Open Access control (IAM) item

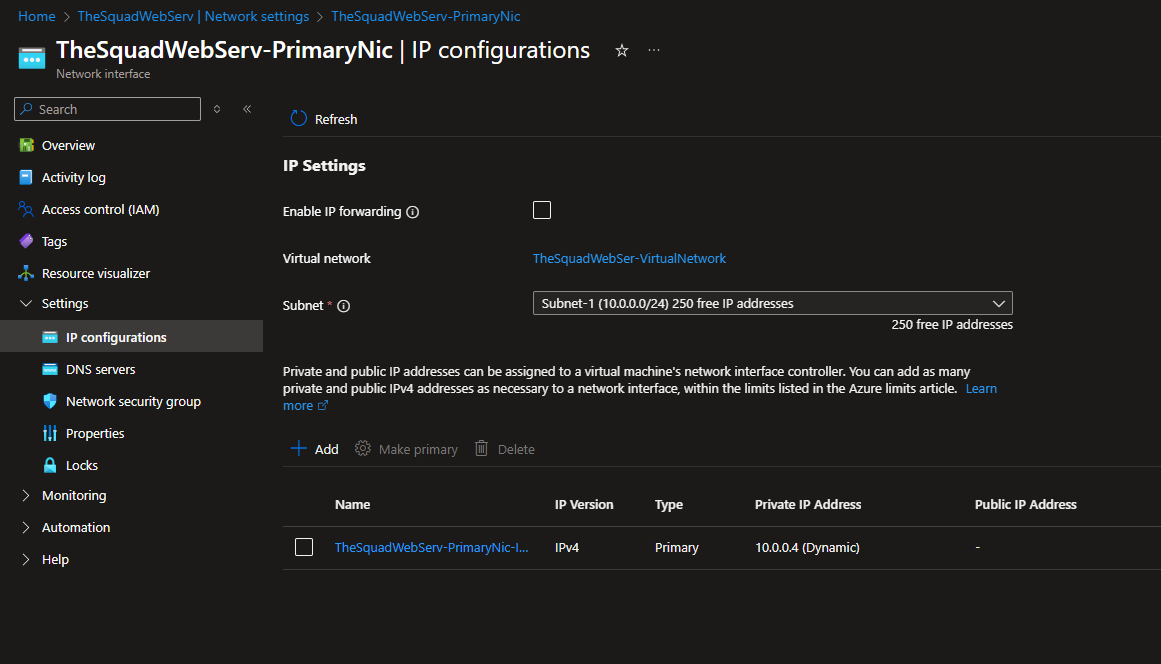click(101, 209)
